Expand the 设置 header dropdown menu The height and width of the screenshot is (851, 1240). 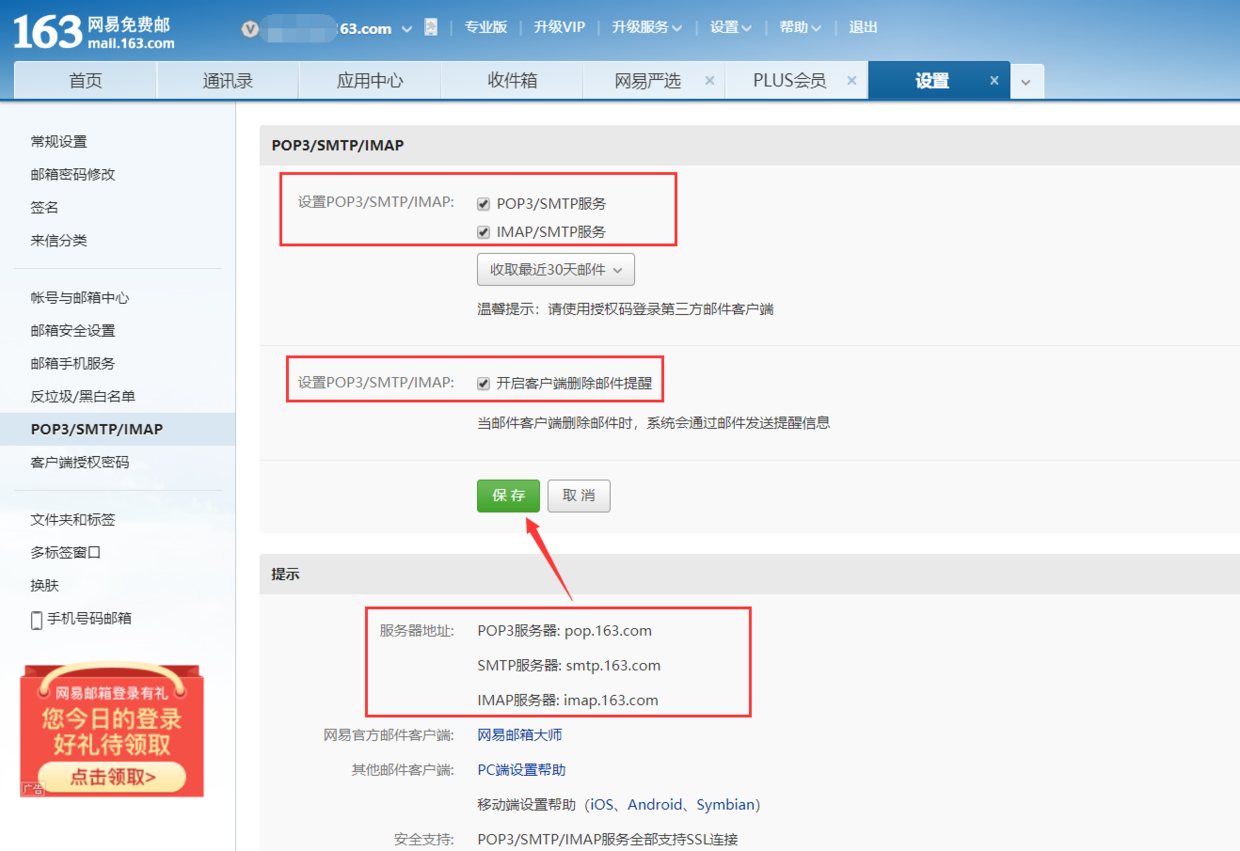(x=731, y=28)
